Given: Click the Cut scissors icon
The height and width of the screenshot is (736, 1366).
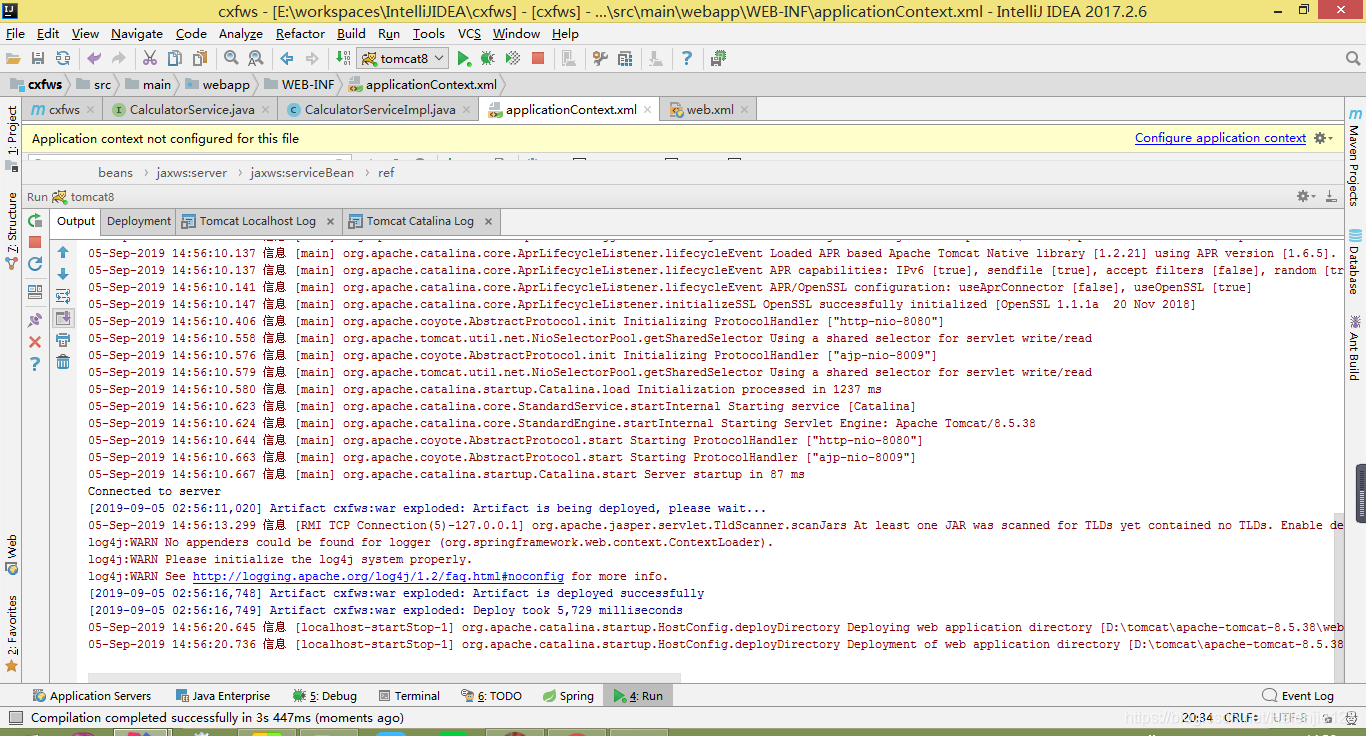Looking at the screenshot, I should (x=150, y=59).
